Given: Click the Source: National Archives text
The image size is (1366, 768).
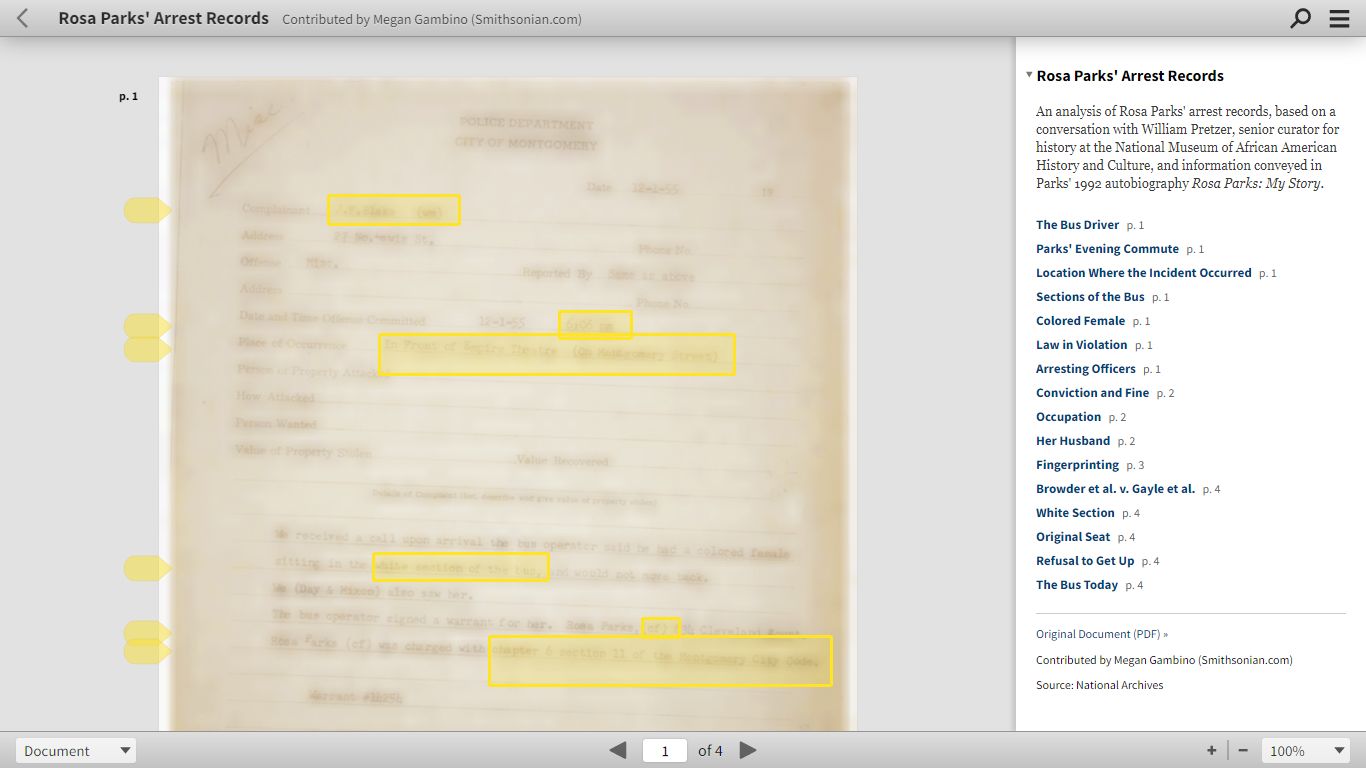Looking at the screenshot, I should coord(1100,685).
